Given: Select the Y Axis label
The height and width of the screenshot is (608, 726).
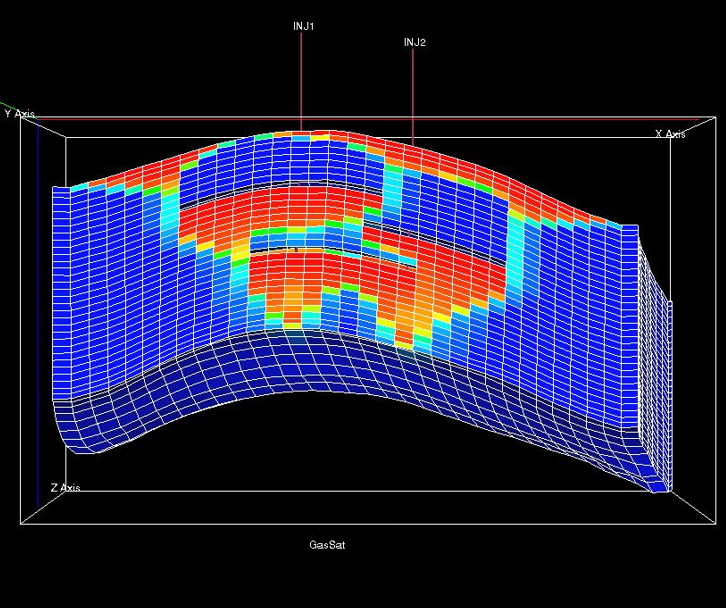Looking at the screenshot, I should click(20, 114).
